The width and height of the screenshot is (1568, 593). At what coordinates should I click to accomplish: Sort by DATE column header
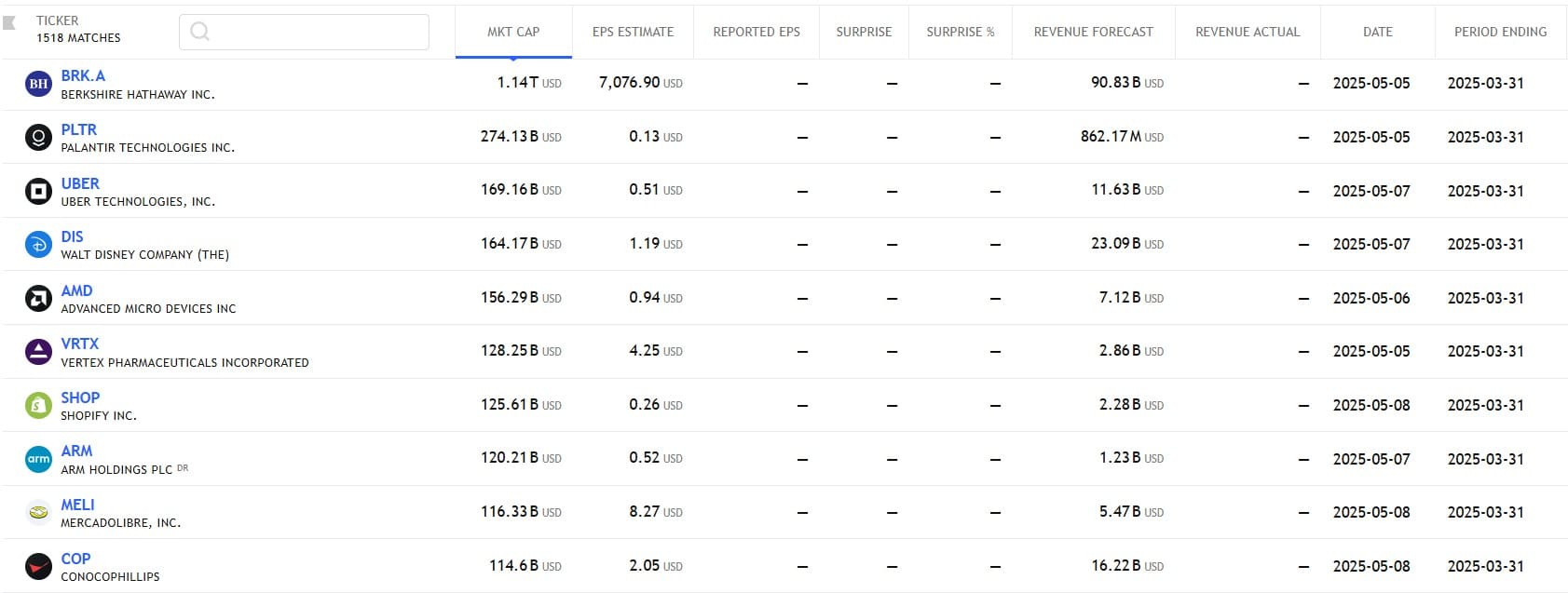(x=1378, y=32)
